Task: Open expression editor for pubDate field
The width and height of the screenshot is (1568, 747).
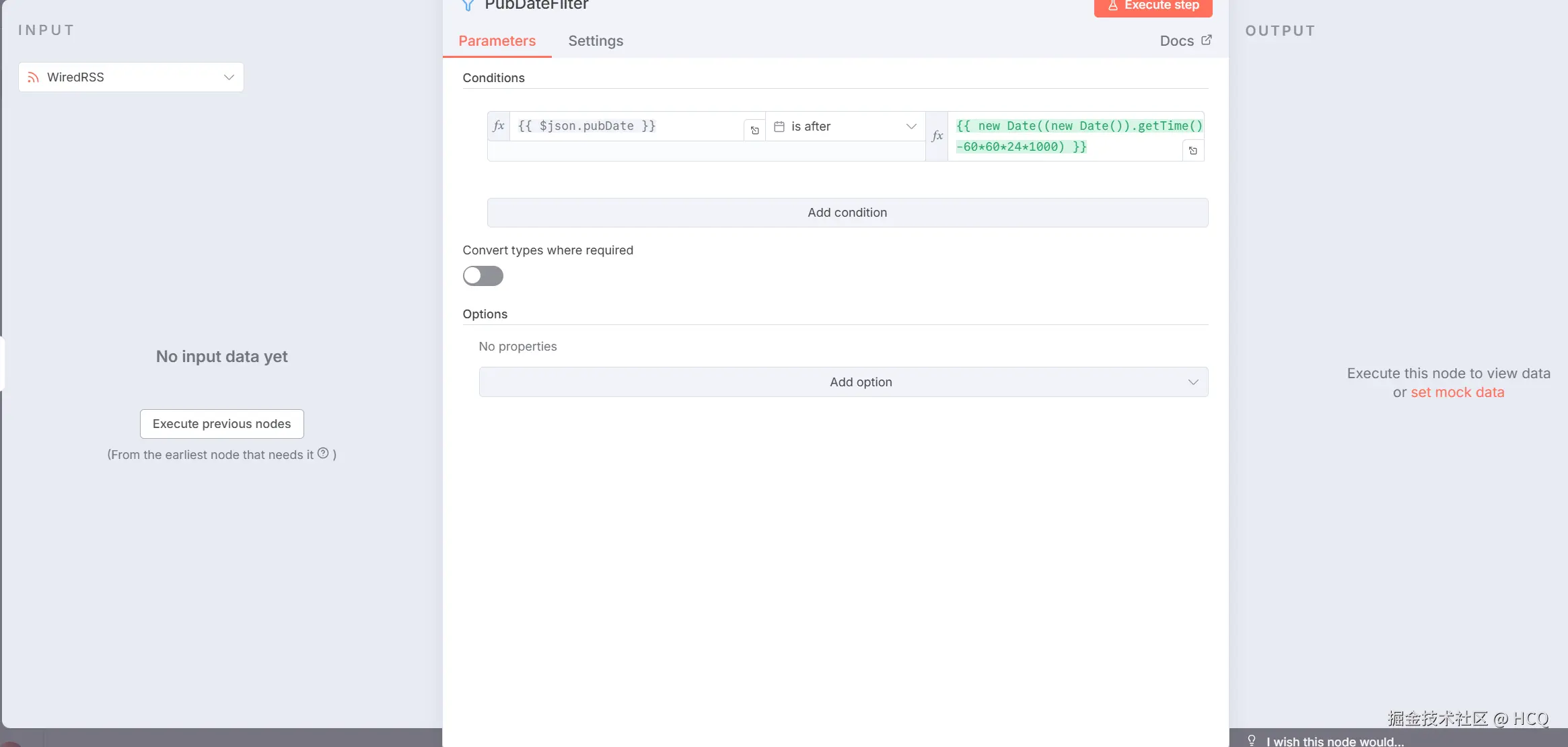Action: [x=754, y=131]
